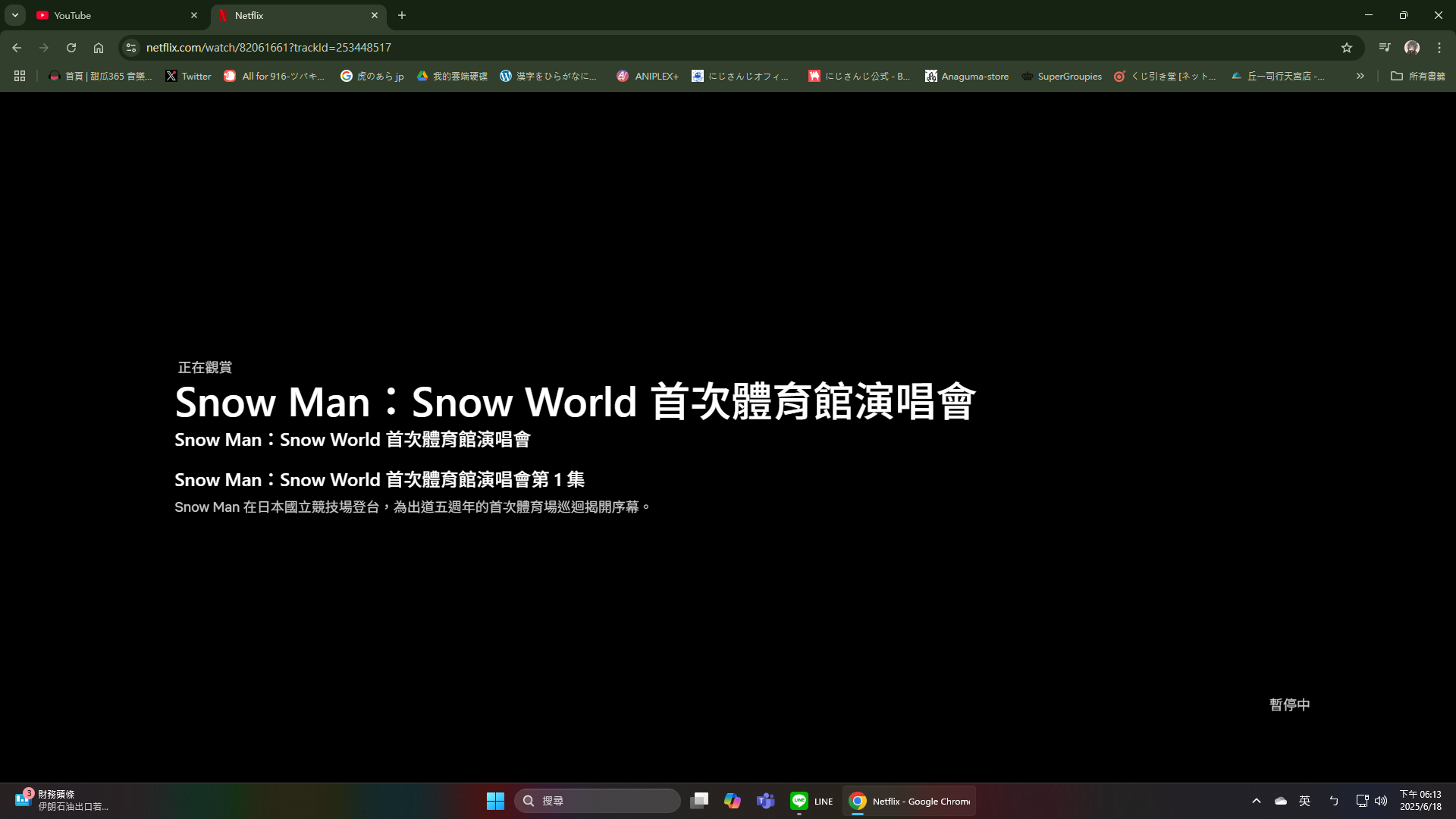This screenshot has width=1456, height=819.
Task: Open the volume speaker tray icon
Action: point(1381,801)
